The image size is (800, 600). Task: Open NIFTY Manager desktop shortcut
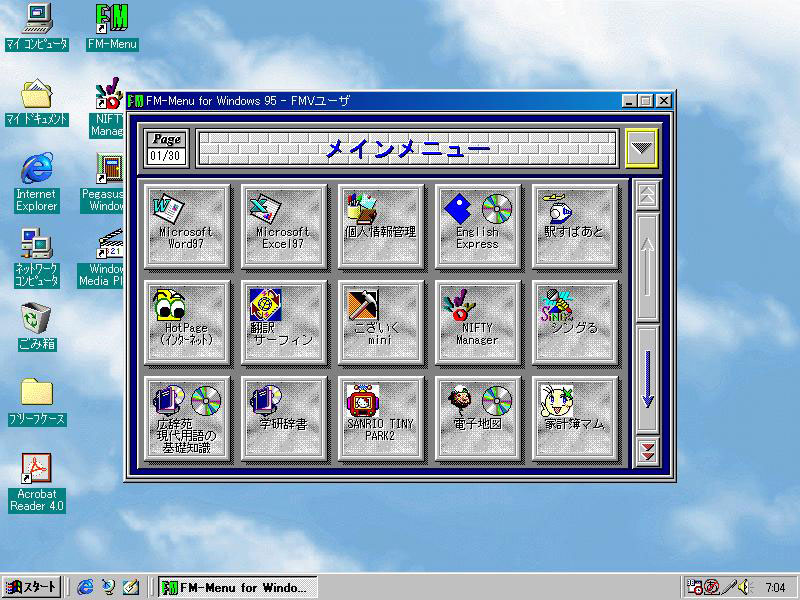[x=108, y=107]
